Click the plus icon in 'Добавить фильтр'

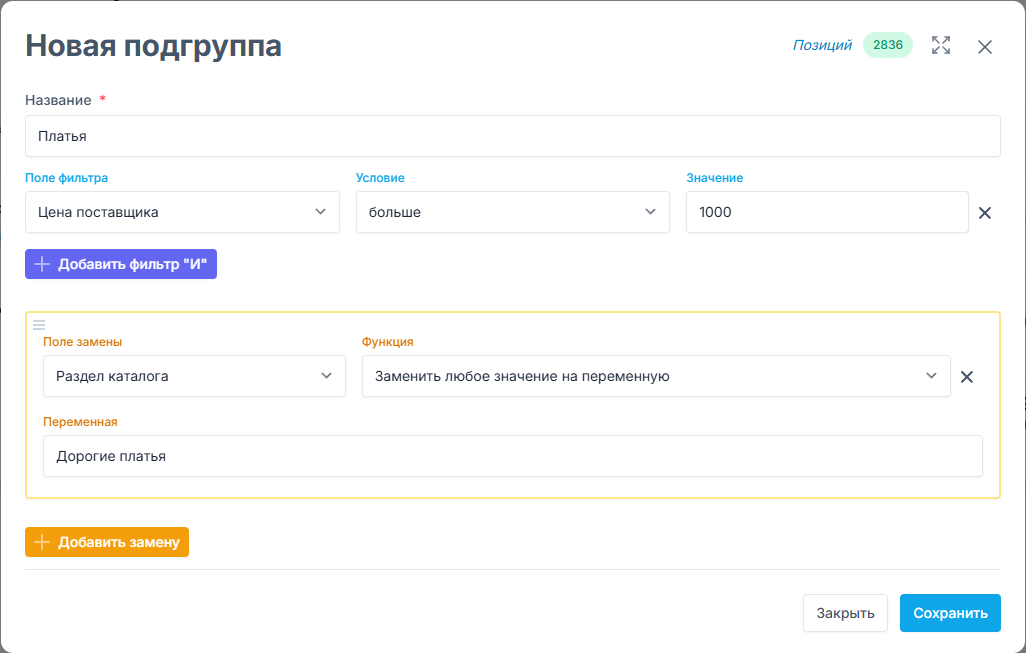[42, 264]
